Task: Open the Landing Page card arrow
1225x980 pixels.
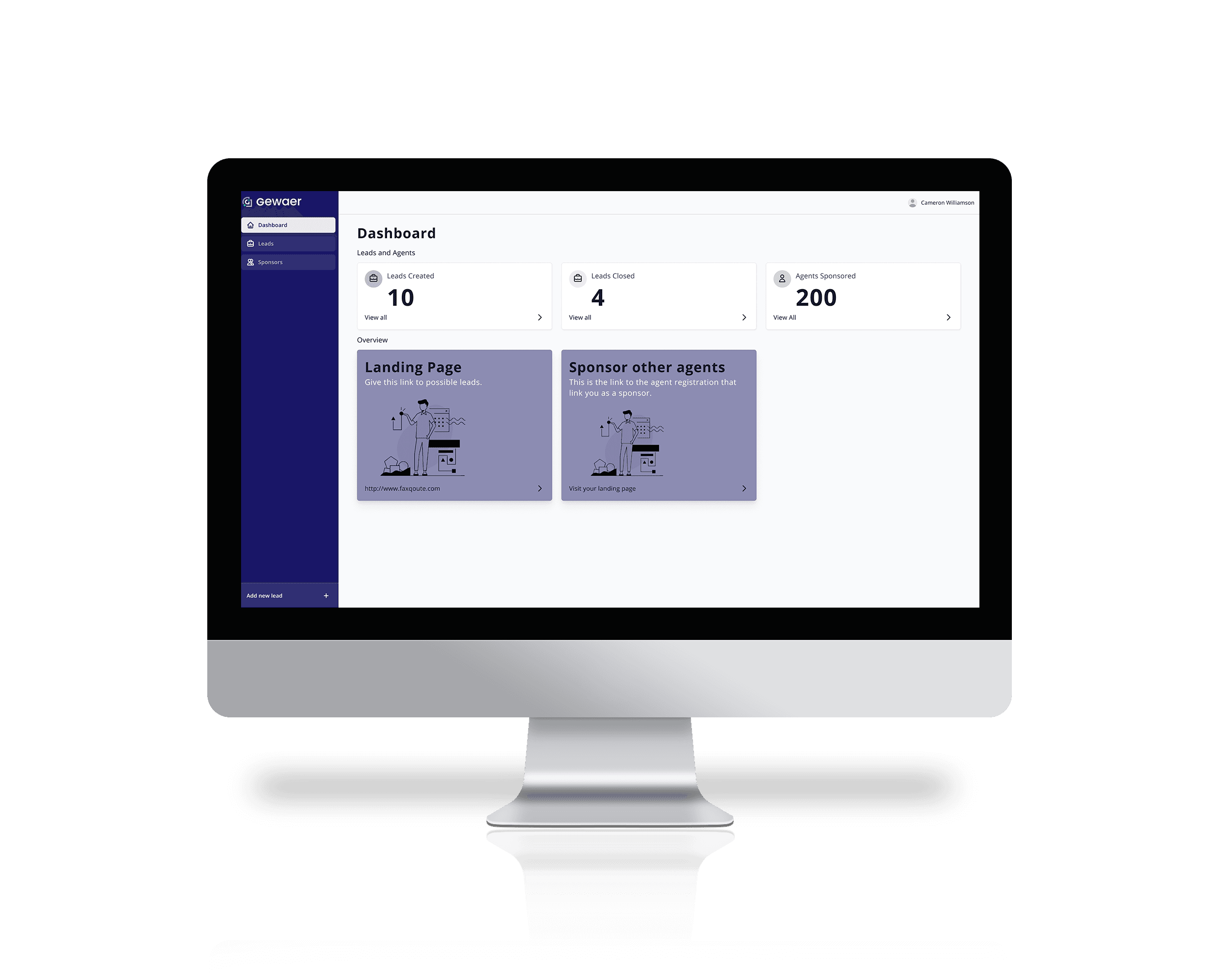Action: coord(541,489)
